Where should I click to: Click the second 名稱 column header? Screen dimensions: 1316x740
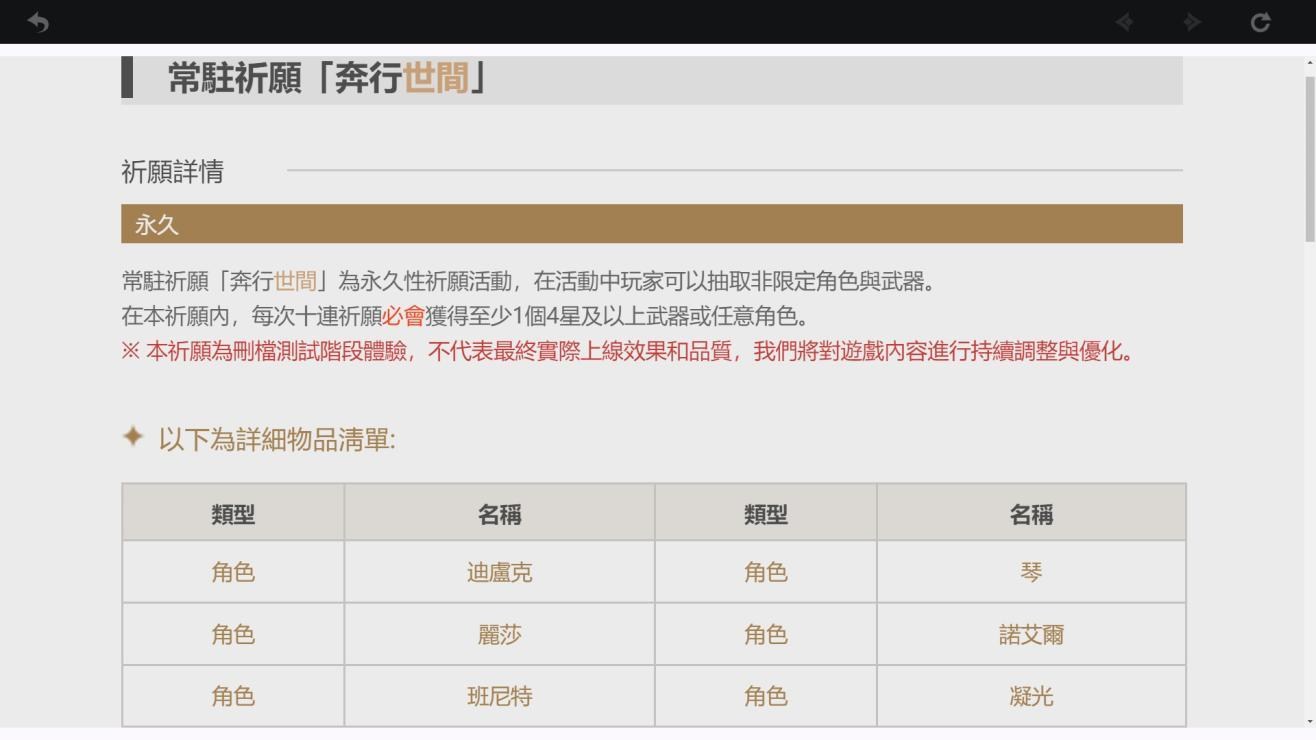click(1031, 514)
